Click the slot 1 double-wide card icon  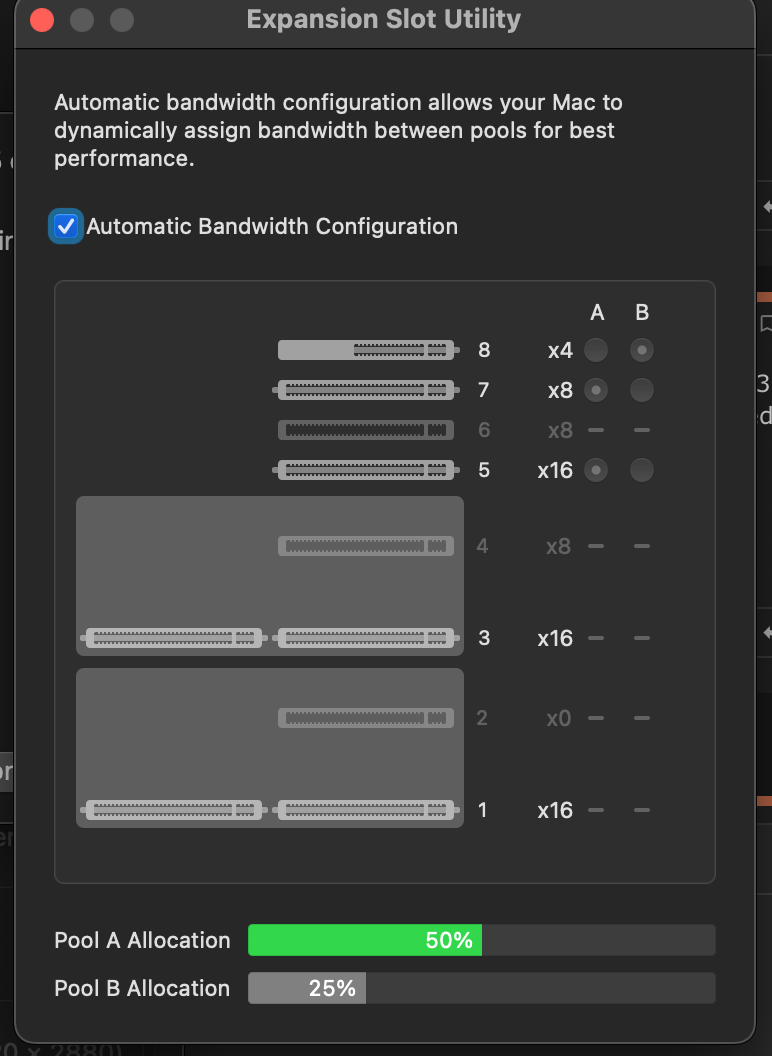pos(270,810)
